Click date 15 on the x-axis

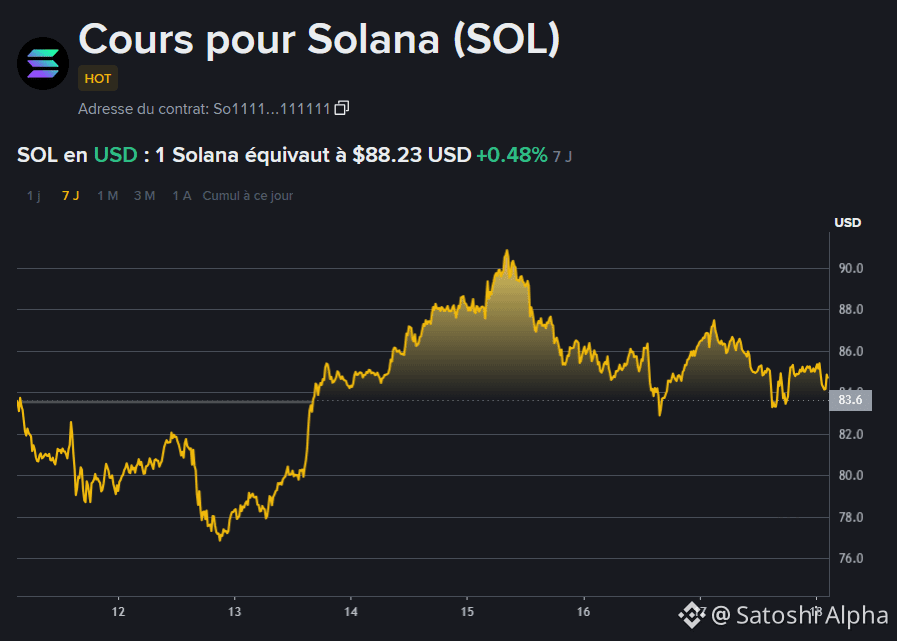click(x=467, y=612)
